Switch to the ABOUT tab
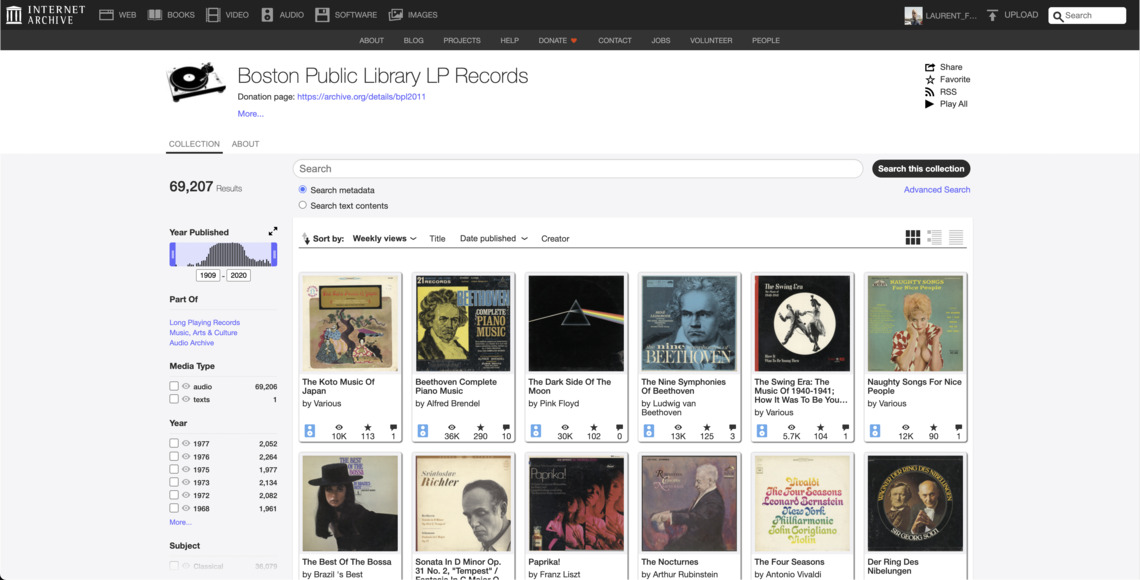Viewport: 1140px width, 580px height. pyautogui.click(x=245, y=143)
